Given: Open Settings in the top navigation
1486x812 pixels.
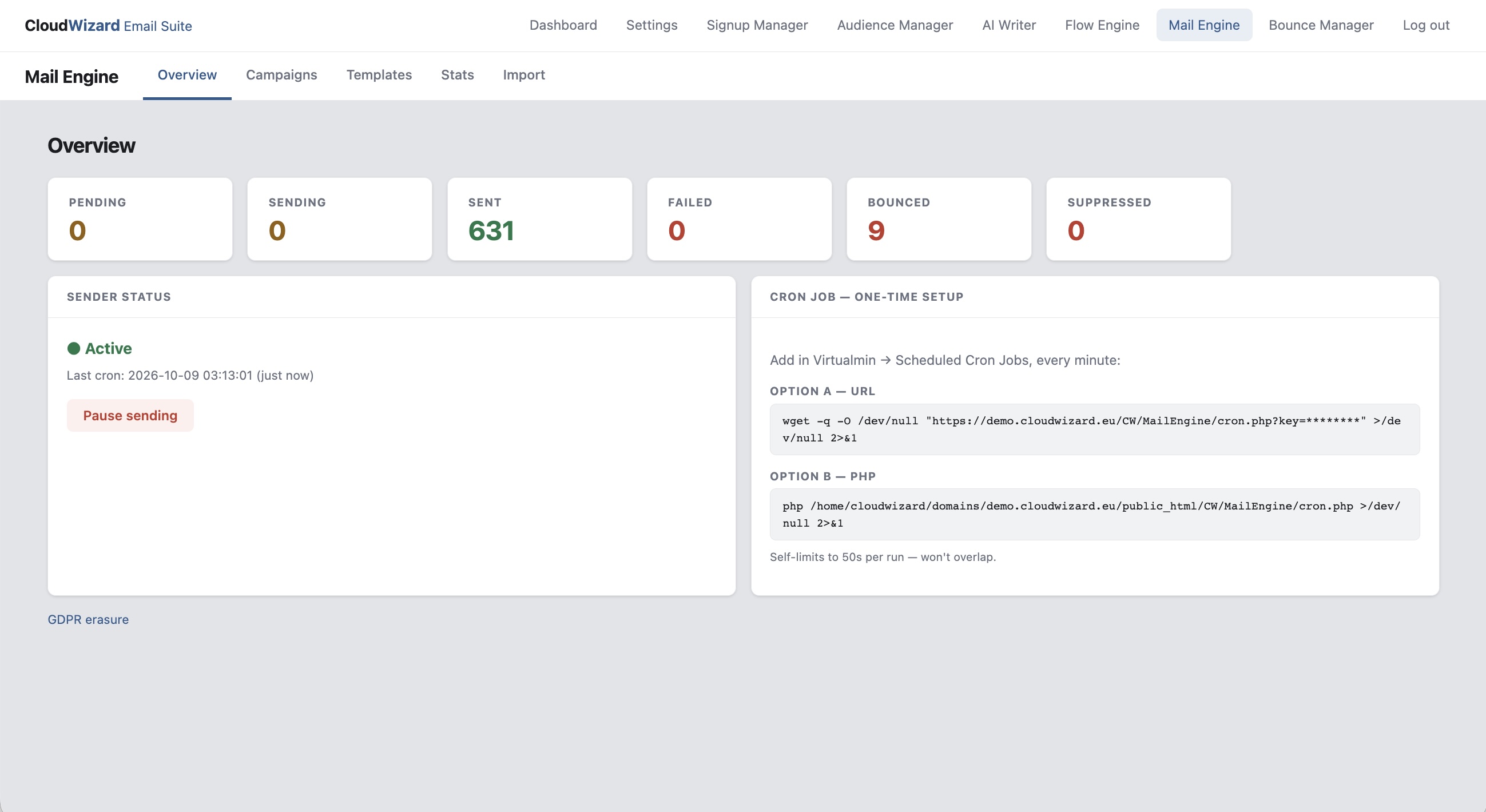Looking at the screenshot, I should click(652, 25).
